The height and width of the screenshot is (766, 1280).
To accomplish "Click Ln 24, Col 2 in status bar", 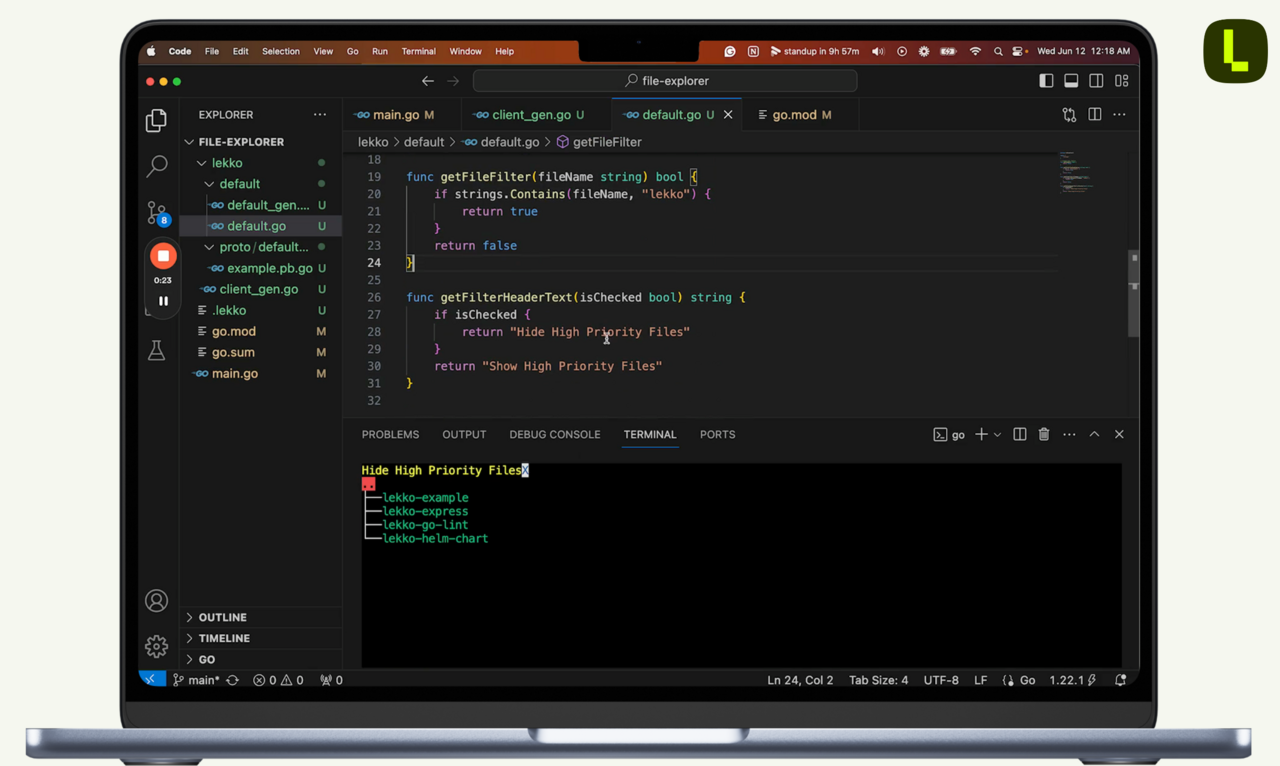I will (x=800, y=680).
